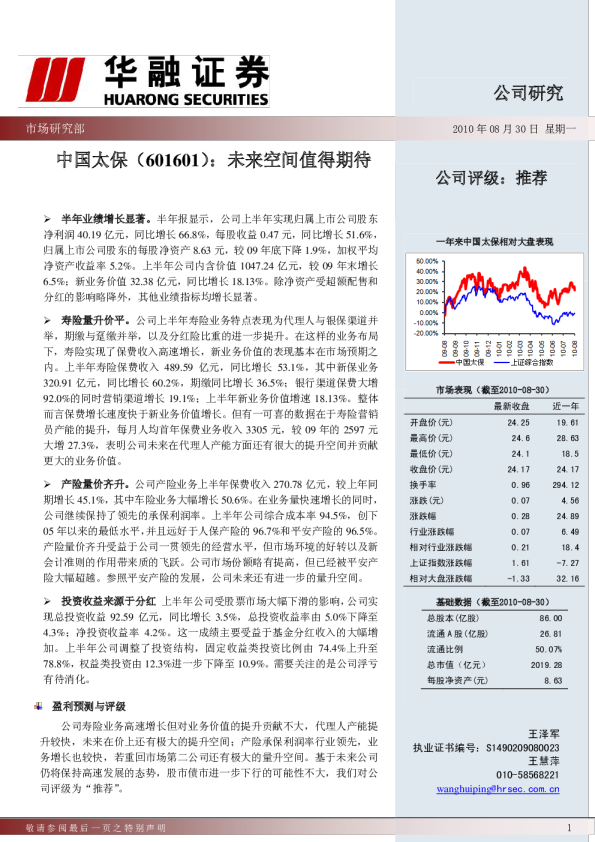This screenshot has height=842, width=595.
Task: Select the 流通A股(亿股) row label
Action: (x=457, y=634)
